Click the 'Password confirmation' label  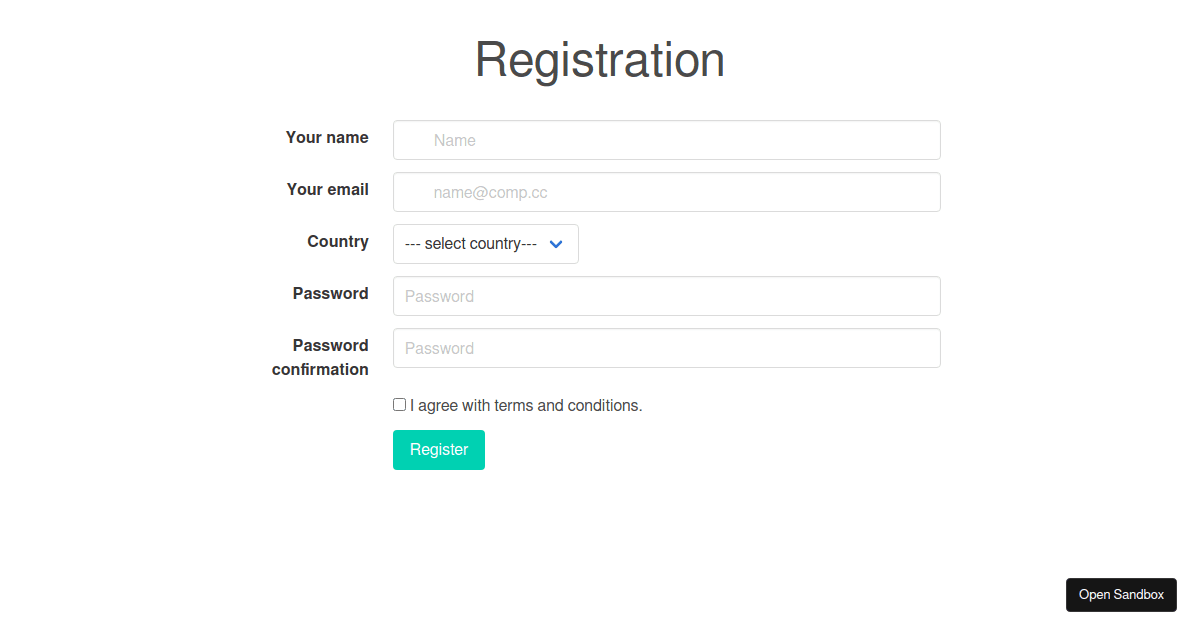(320, 357)
